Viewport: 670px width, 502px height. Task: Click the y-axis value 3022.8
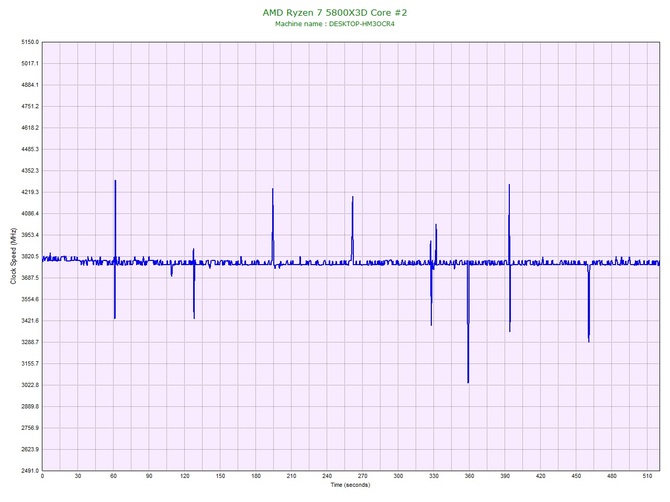pyautogui.click(x=30, y=385)
